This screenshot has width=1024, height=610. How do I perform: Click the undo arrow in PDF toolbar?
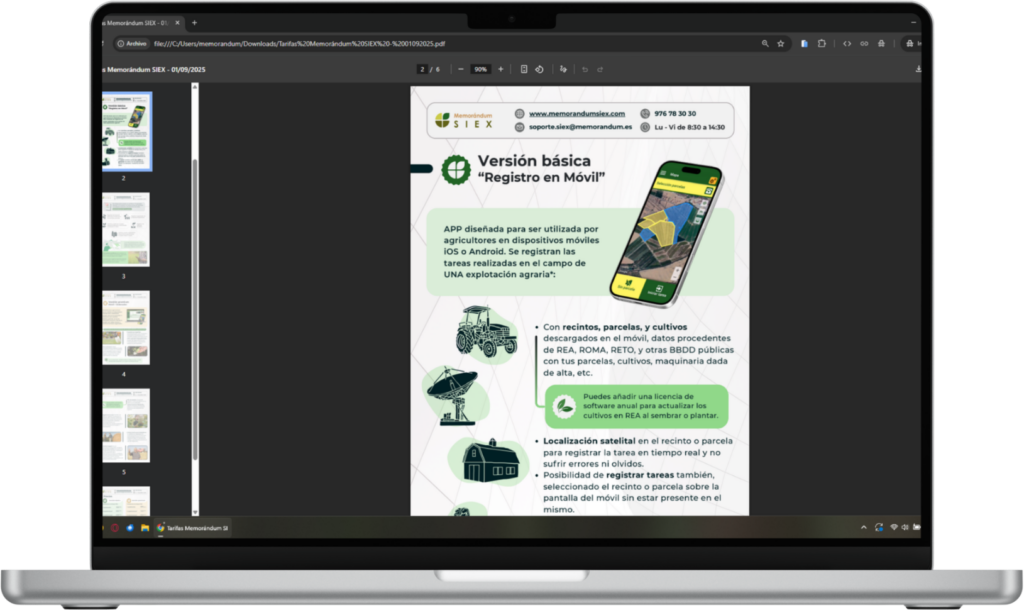[x=585, y=69]
